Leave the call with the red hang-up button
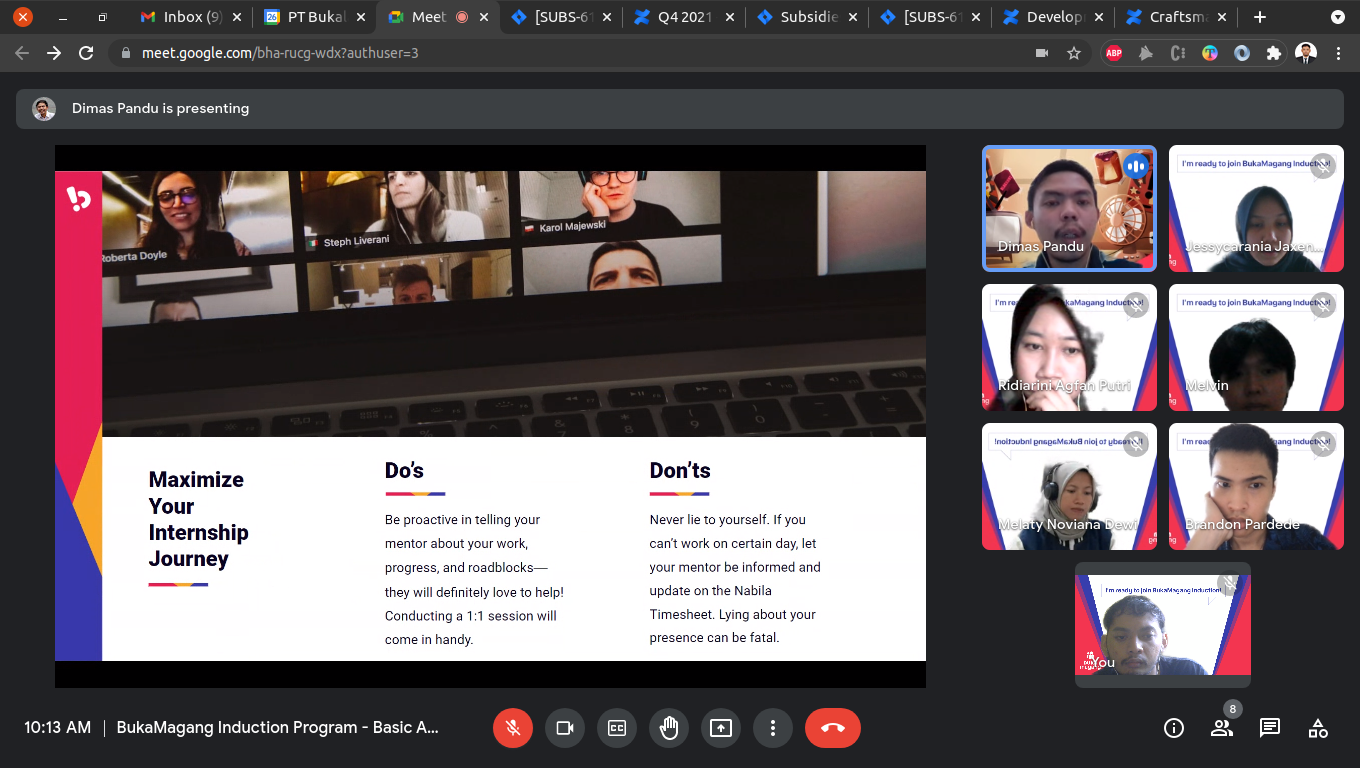1360x768 pixels. pyautogui.click(x=833, y=728)
